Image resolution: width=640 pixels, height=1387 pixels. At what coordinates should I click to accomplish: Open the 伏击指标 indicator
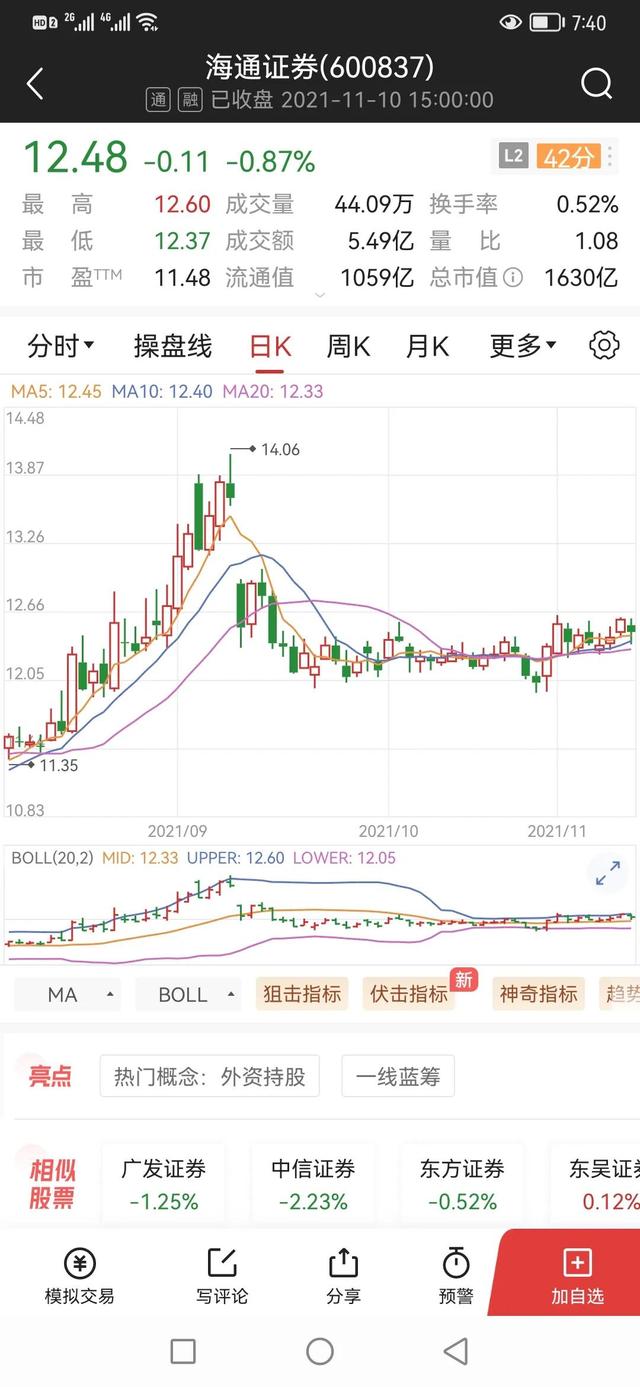click(409, 994)
